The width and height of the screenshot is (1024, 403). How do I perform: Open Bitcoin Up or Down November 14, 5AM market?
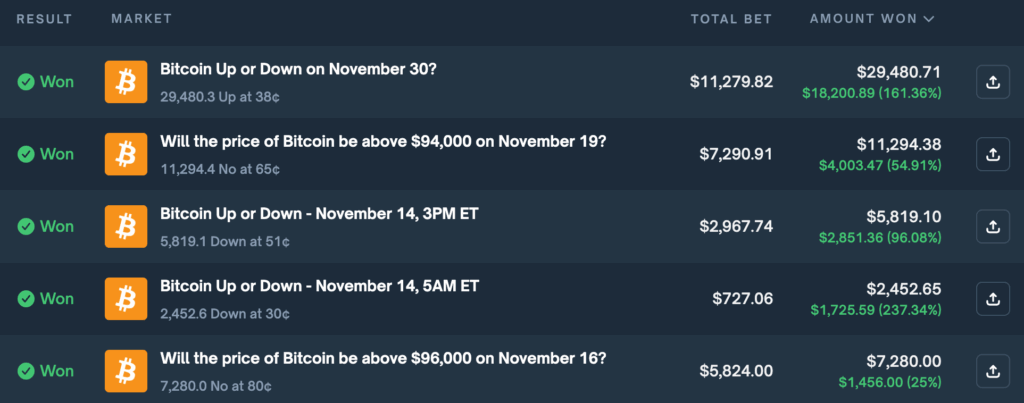point(319,286)
